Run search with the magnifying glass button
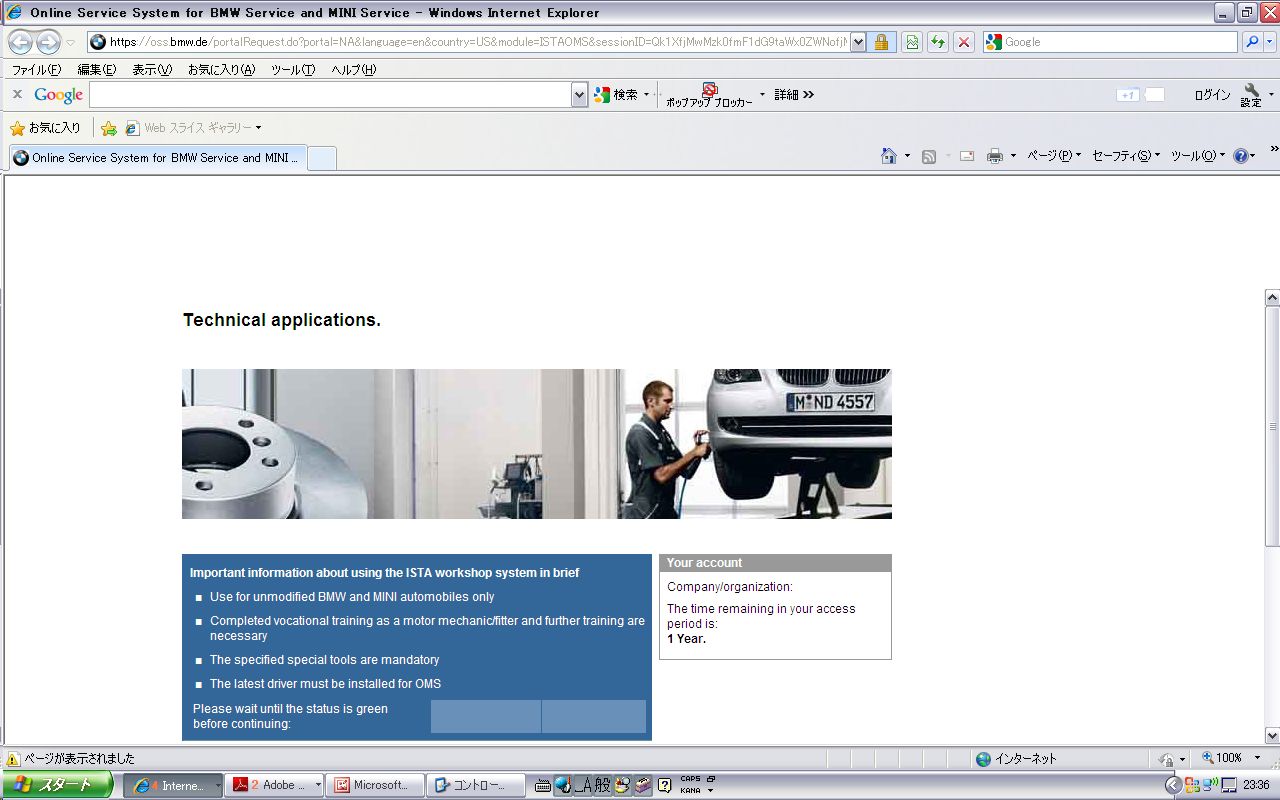Viewport: 1280px width, 800px height. [1251, 42]
